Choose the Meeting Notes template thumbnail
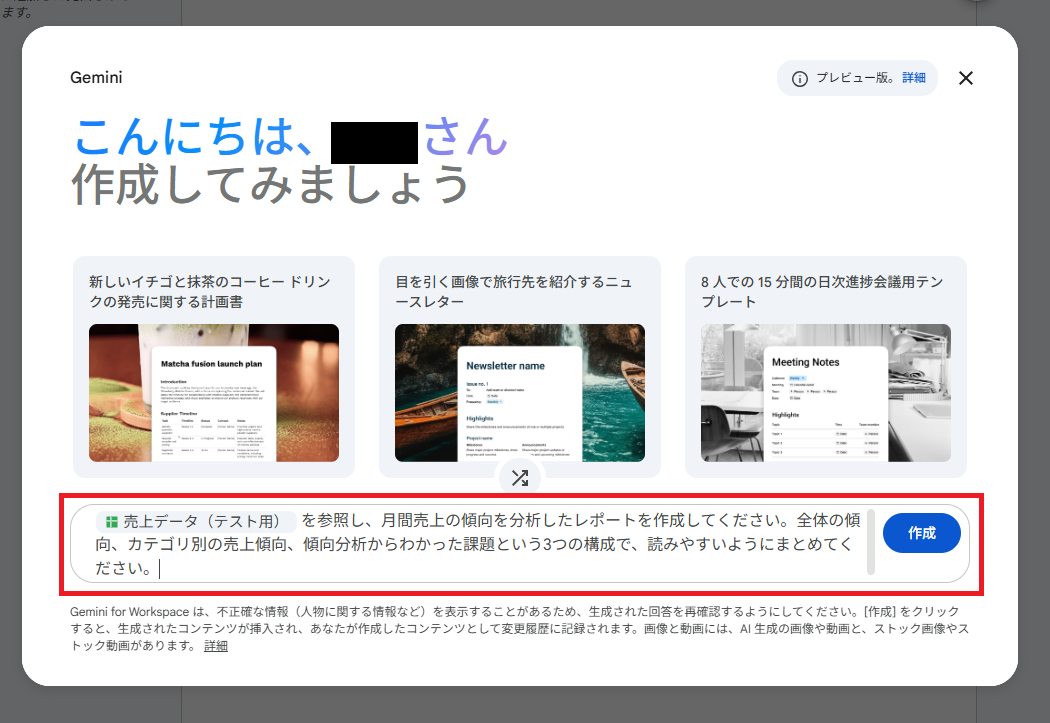The height and width of the screenshot is (723, 1050). pyautogui.click(x=826, y=393)
